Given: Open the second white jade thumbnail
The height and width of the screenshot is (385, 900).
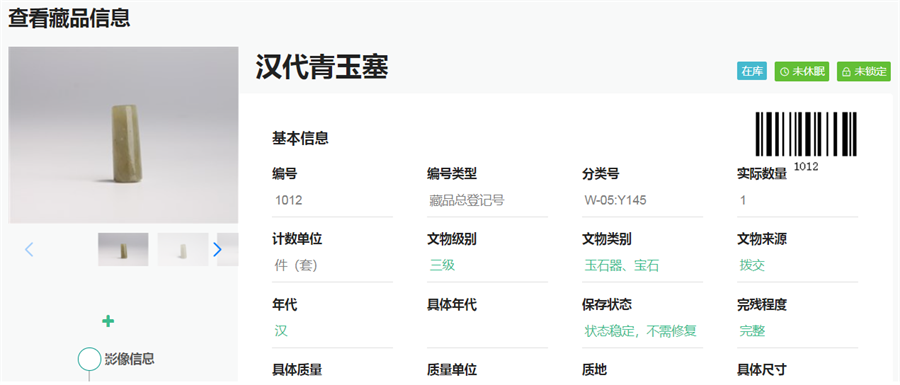Looking at the screenshot, I should point(183,250).
